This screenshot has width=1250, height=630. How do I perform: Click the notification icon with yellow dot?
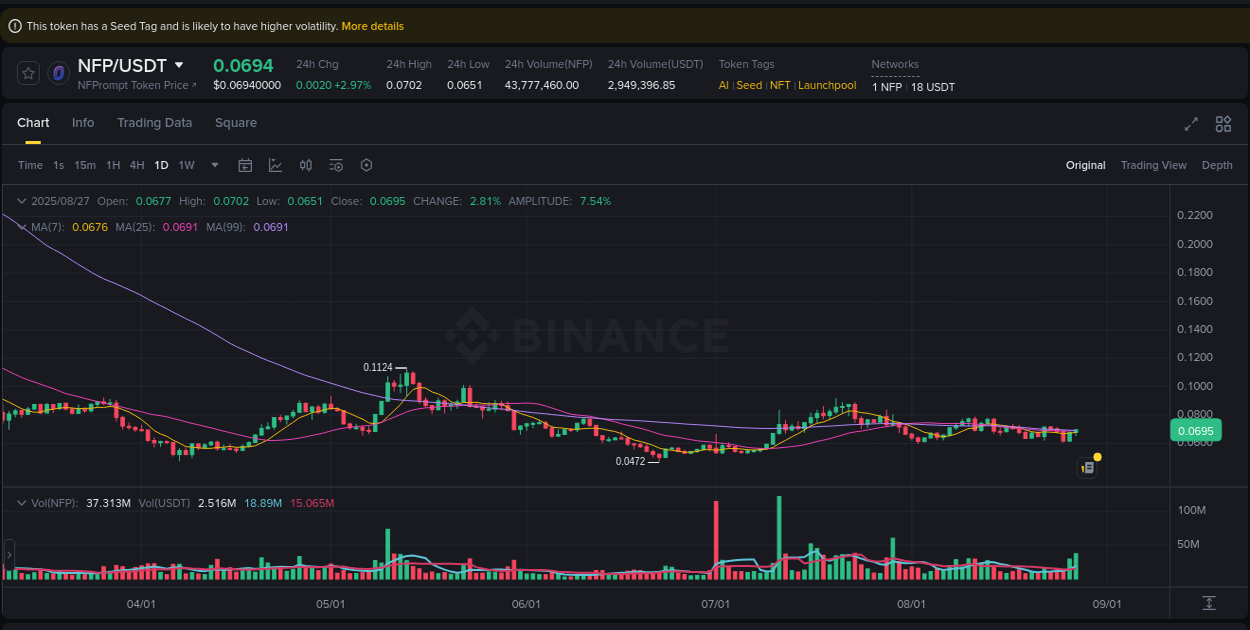(1088, 467)
